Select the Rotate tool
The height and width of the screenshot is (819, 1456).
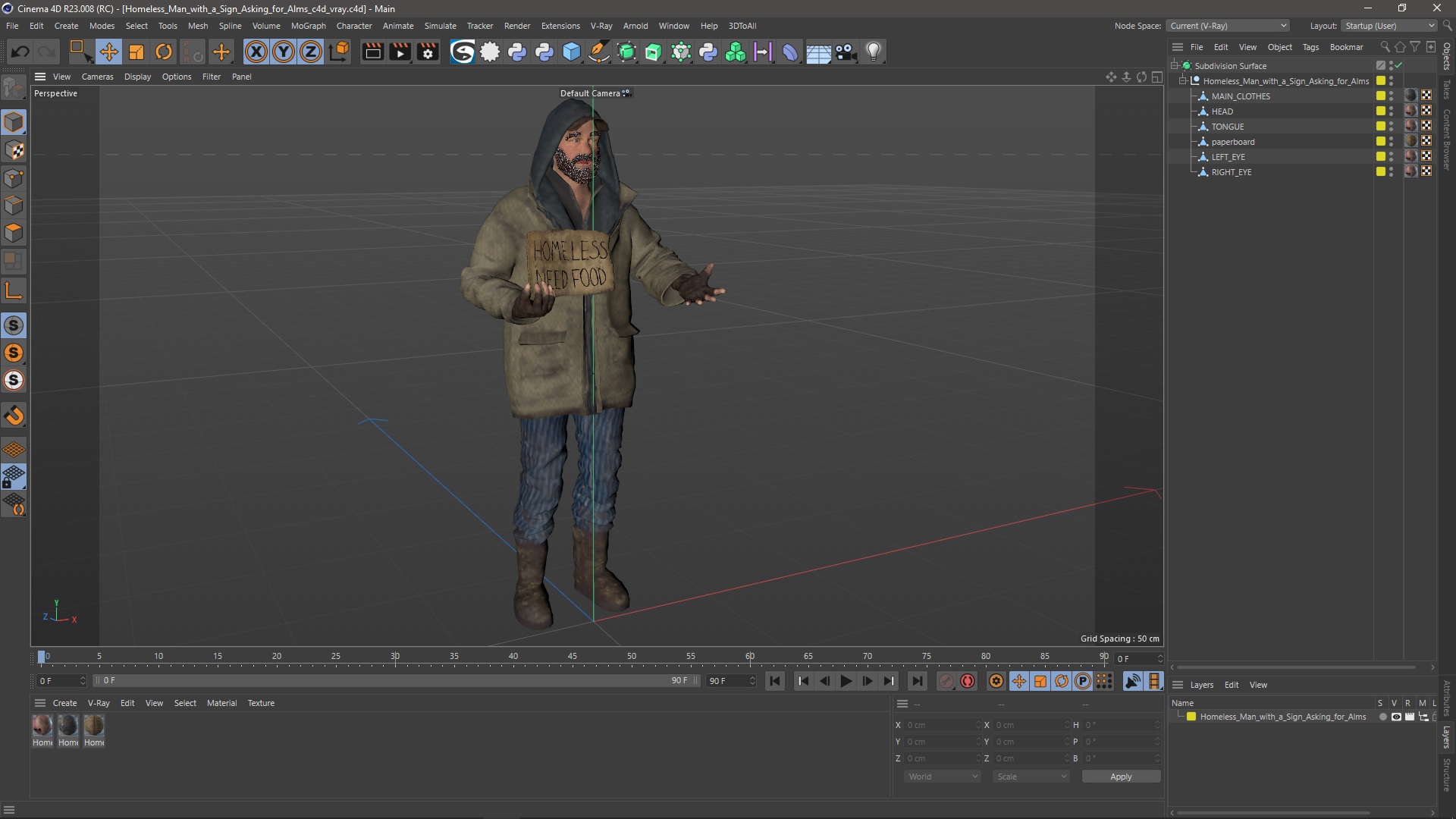164,52
